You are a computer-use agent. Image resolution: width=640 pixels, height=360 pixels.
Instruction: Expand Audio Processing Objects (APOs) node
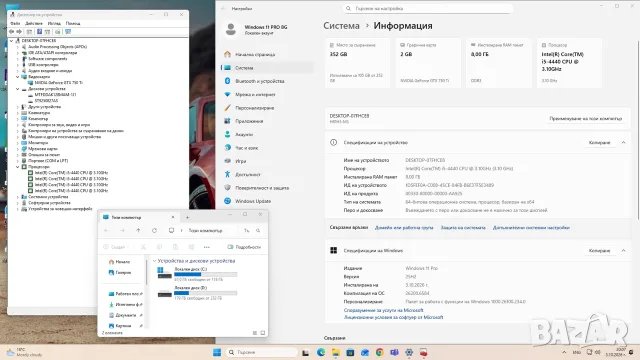click(x=18, y=47)
